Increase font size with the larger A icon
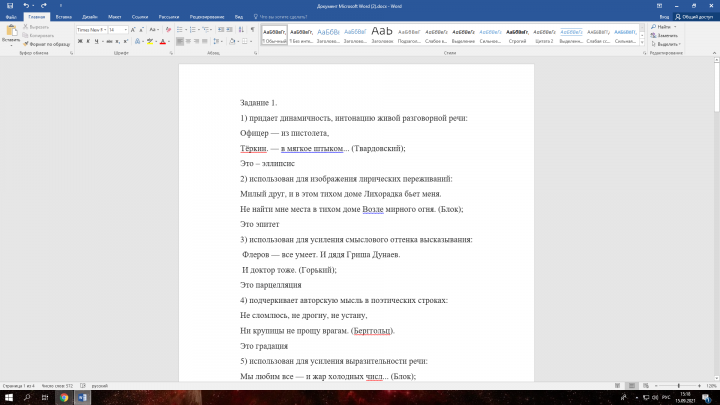 [133, 29]
